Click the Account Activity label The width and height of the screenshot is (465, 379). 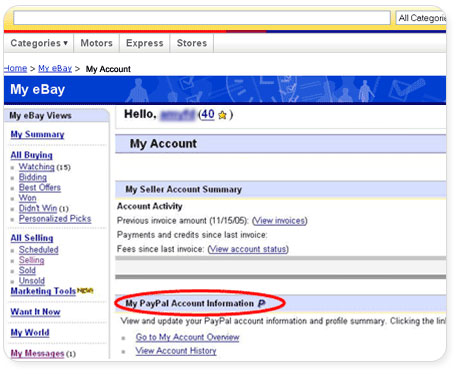[x=150, y=206]
